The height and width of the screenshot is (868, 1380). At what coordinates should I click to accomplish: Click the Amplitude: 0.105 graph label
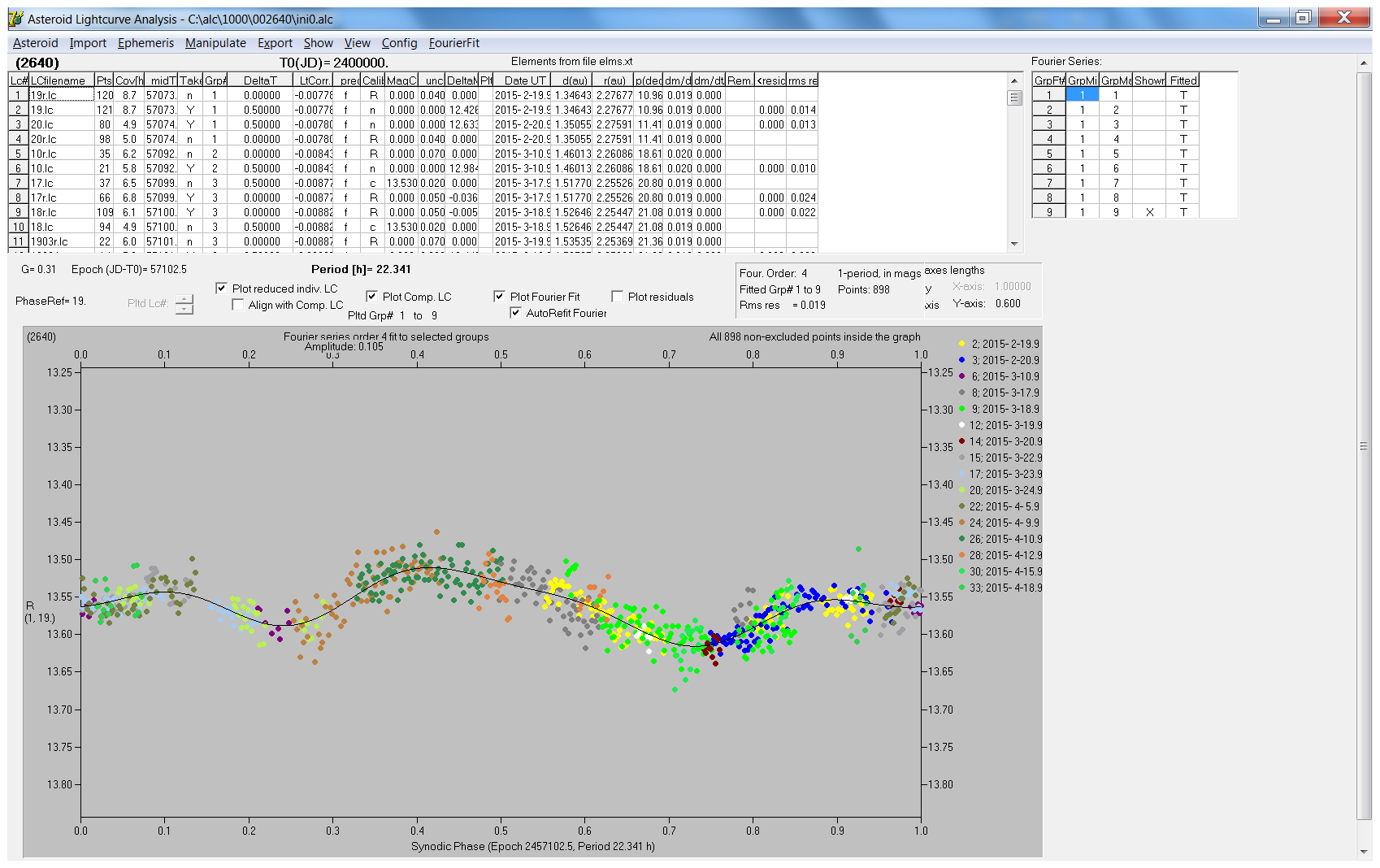[344, 346]
